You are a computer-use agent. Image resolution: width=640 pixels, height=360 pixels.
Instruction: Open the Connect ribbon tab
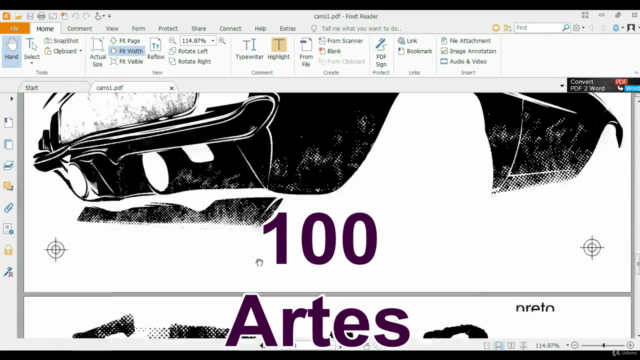(x=230, y=29)
